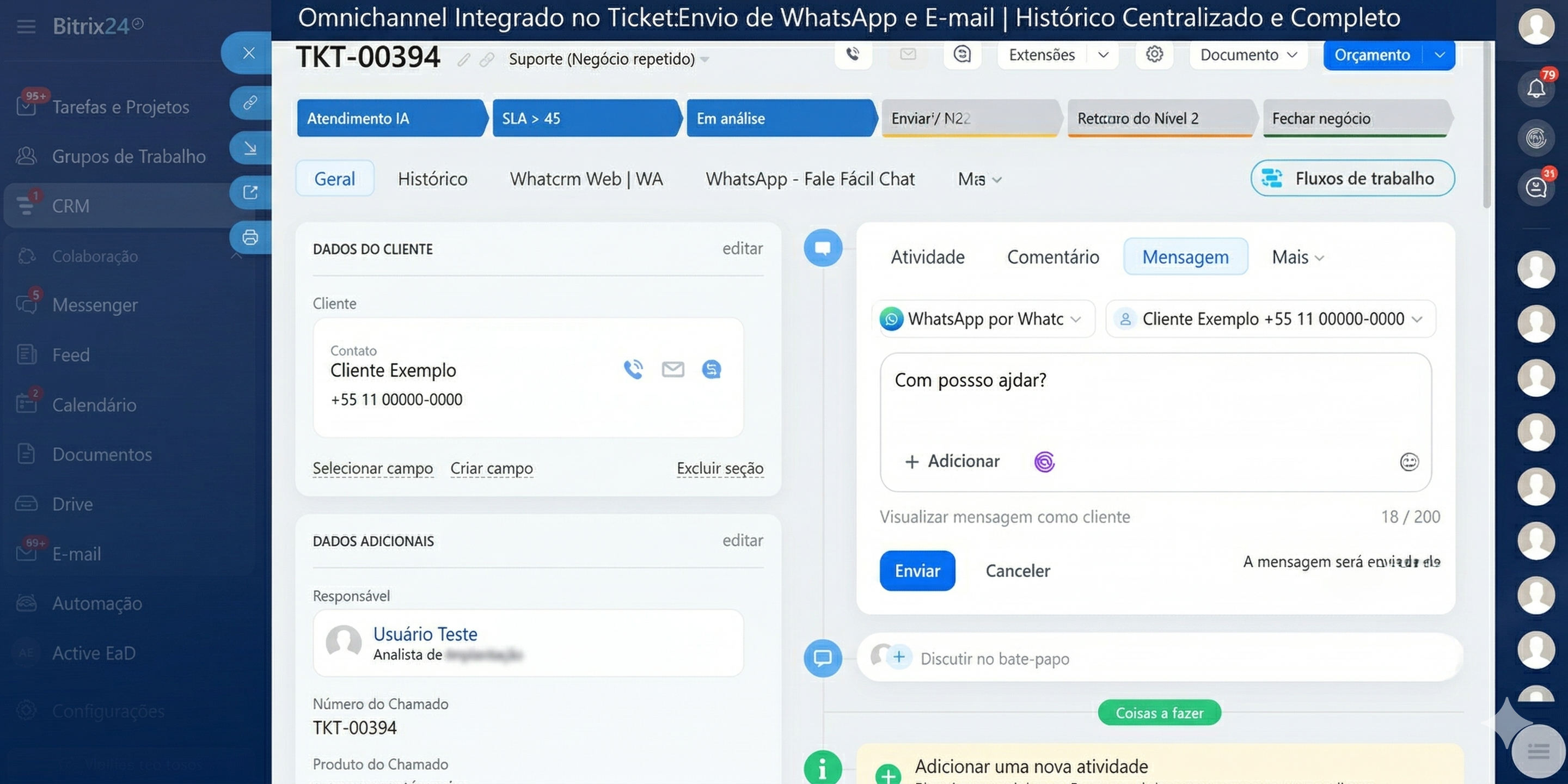This screenshot has height=784, width=1568.
Task: Open Automação in the sidebar
Action: 97,603
